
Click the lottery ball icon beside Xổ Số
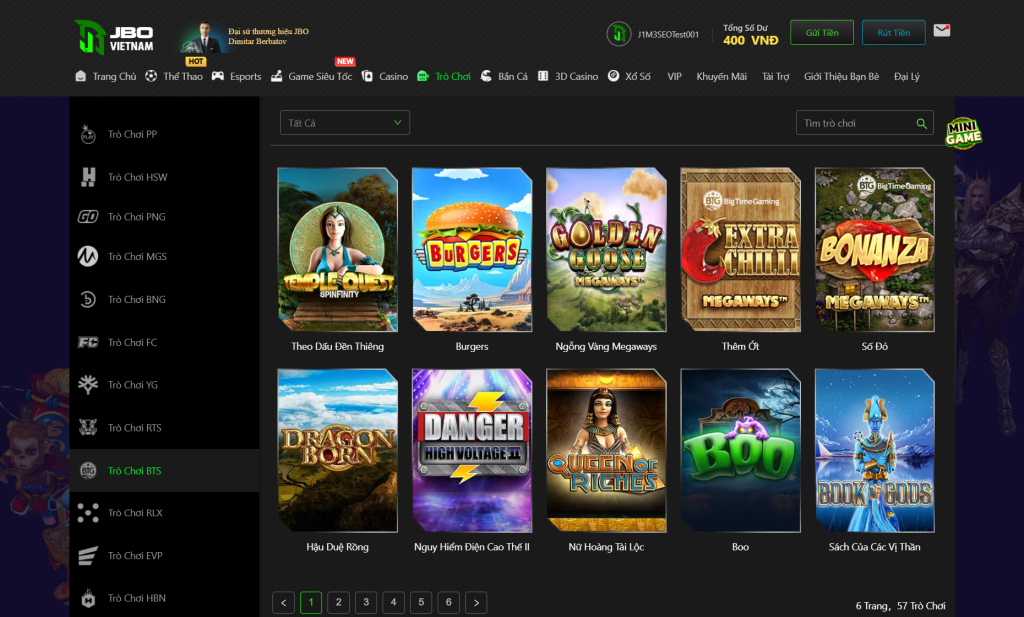(613, 76)
